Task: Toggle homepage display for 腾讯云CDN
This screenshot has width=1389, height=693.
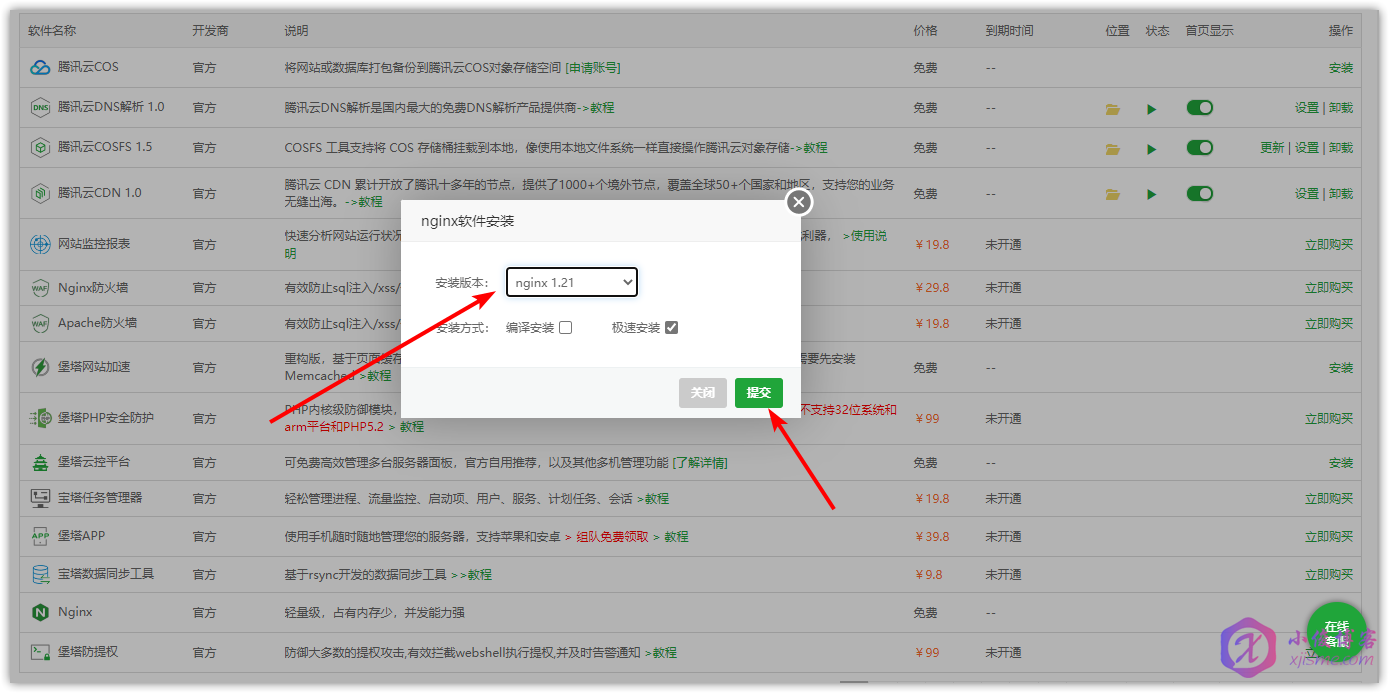Action: tap(1200, 193)
